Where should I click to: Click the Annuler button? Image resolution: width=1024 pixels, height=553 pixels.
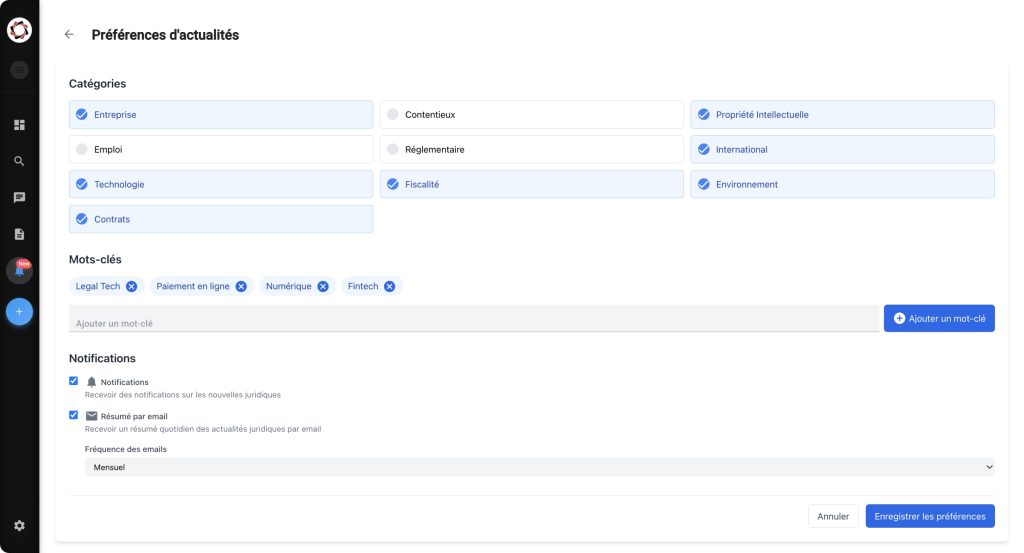pos(832,517)
